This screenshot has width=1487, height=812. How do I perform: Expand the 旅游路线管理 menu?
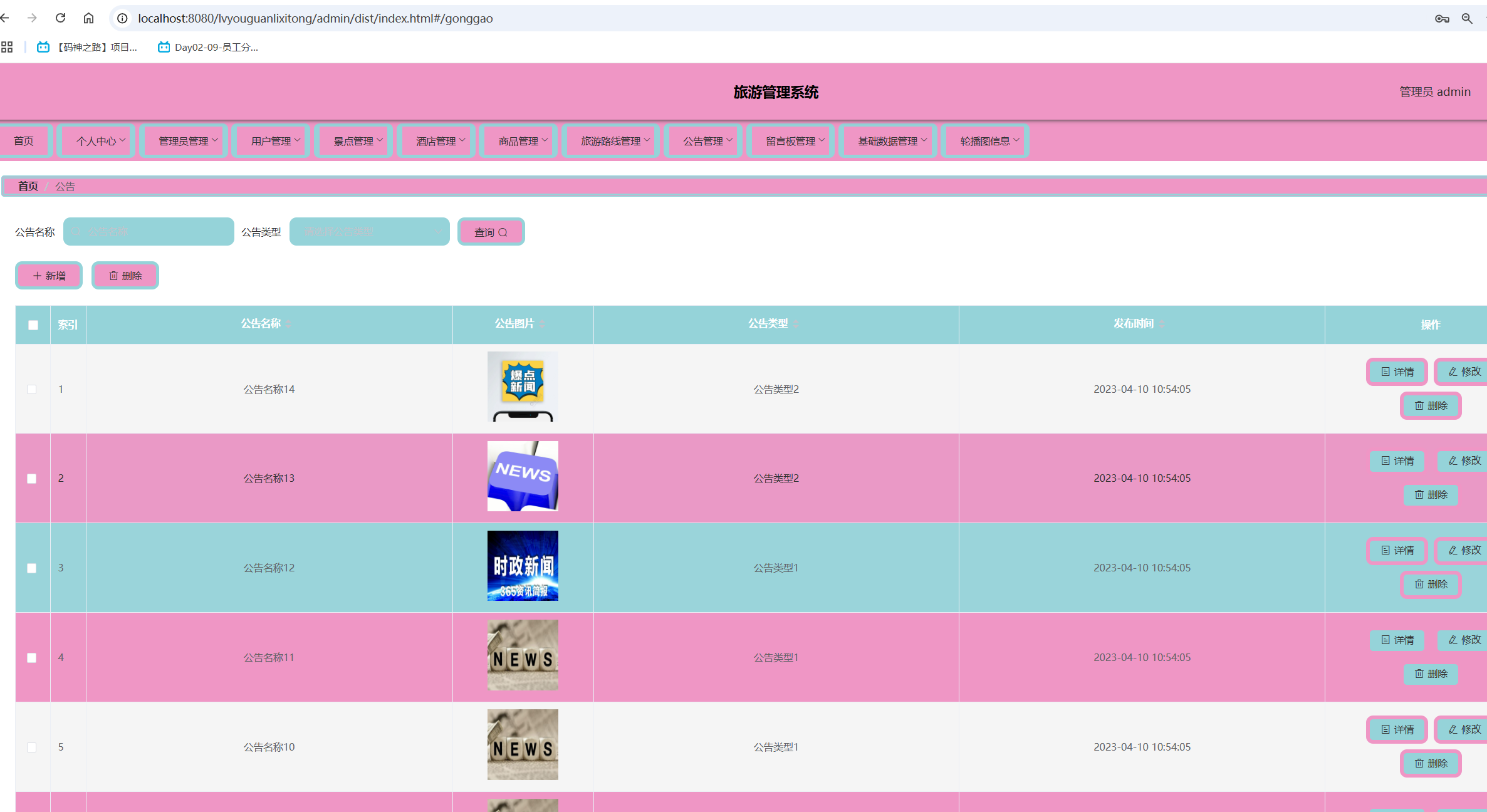(615, 141)
